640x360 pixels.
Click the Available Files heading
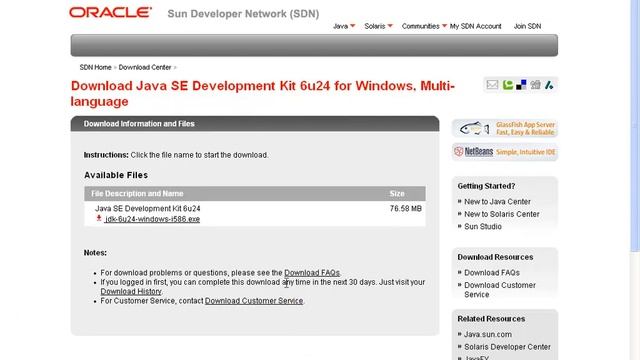[116, 175]
